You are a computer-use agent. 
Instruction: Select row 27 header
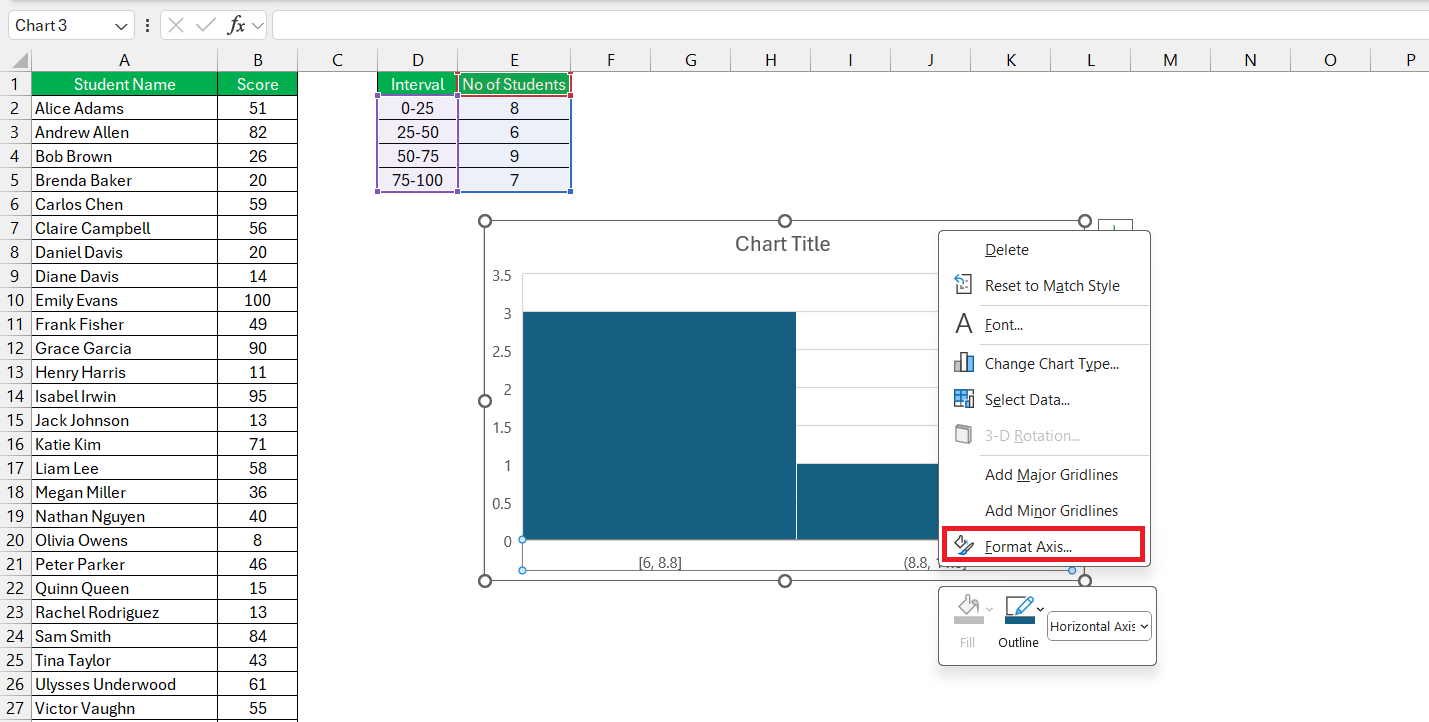(16, 708)
